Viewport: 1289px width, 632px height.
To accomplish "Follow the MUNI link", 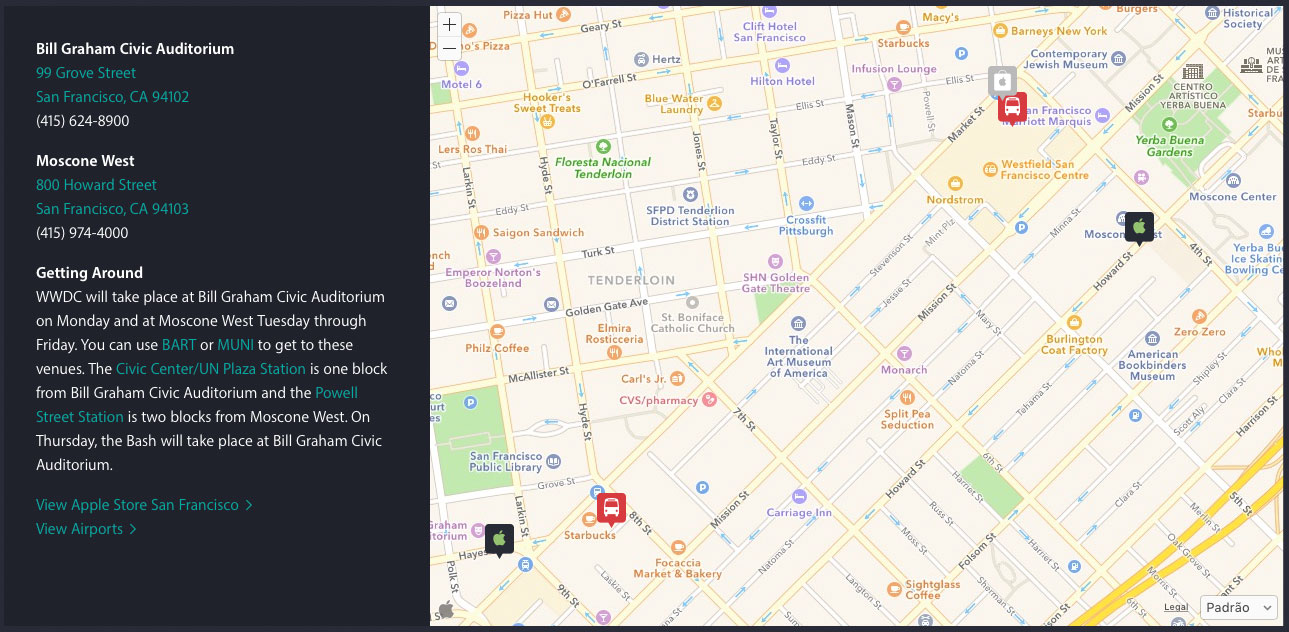I will click(x=236, y=345).
